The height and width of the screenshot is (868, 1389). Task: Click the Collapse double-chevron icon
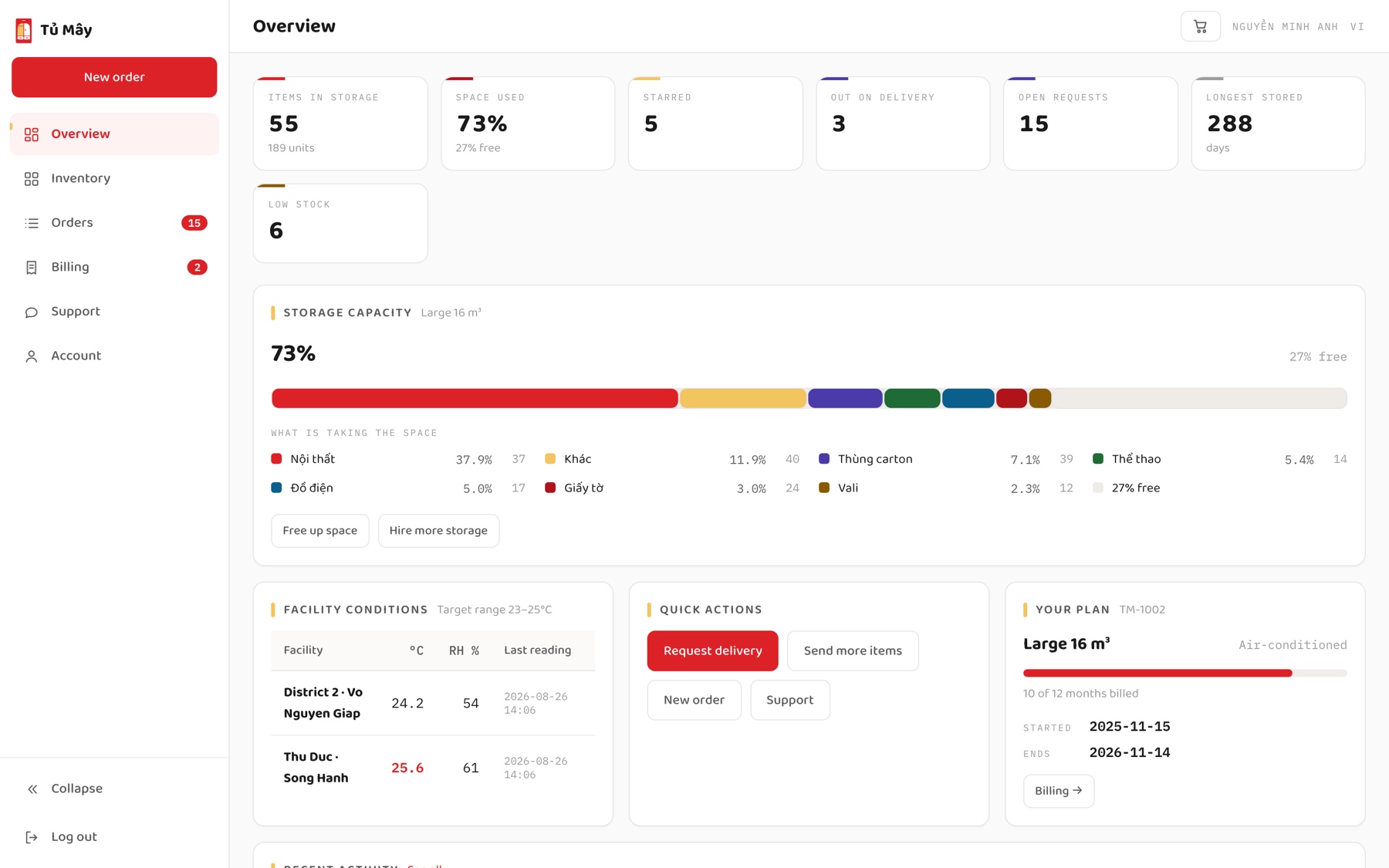[x=32, y=789]
